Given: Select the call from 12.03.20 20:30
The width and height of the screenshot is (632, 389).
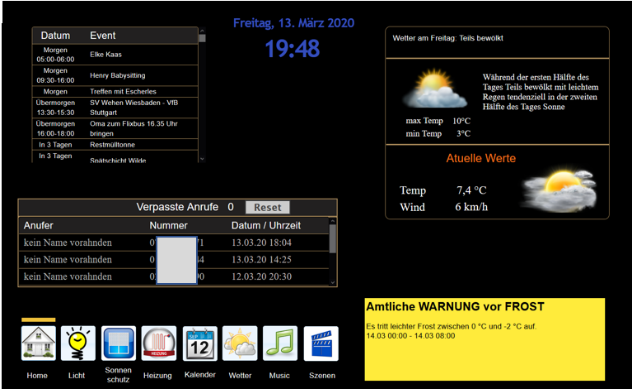Looking at the screenshot, I should (174, 277).
